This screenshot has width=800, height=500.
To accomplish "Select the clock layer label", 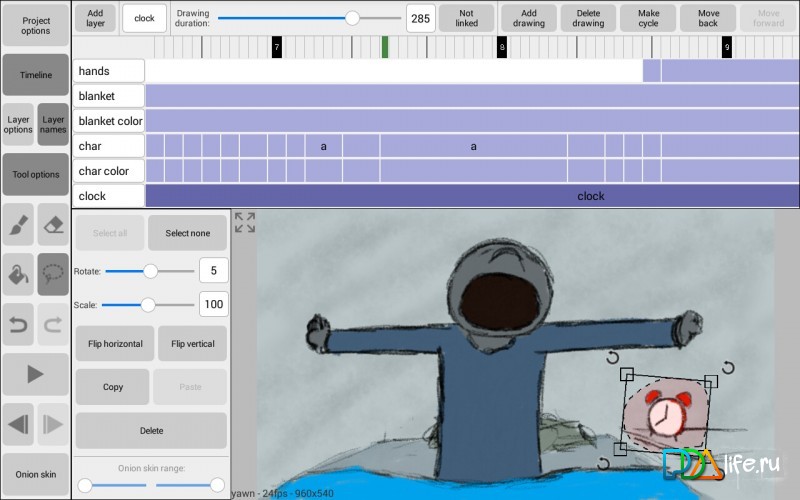I will 108,196.
